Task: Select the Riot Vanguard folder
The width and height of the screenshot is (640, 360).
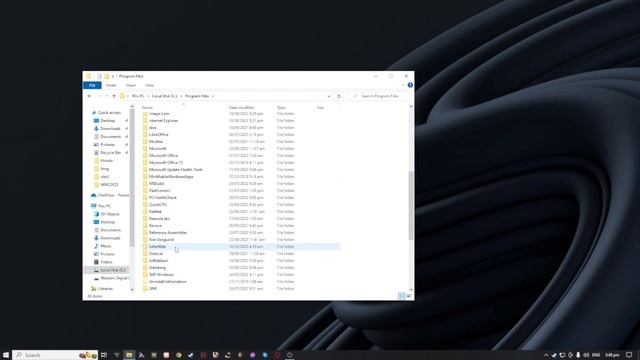Action: point(161,240)
